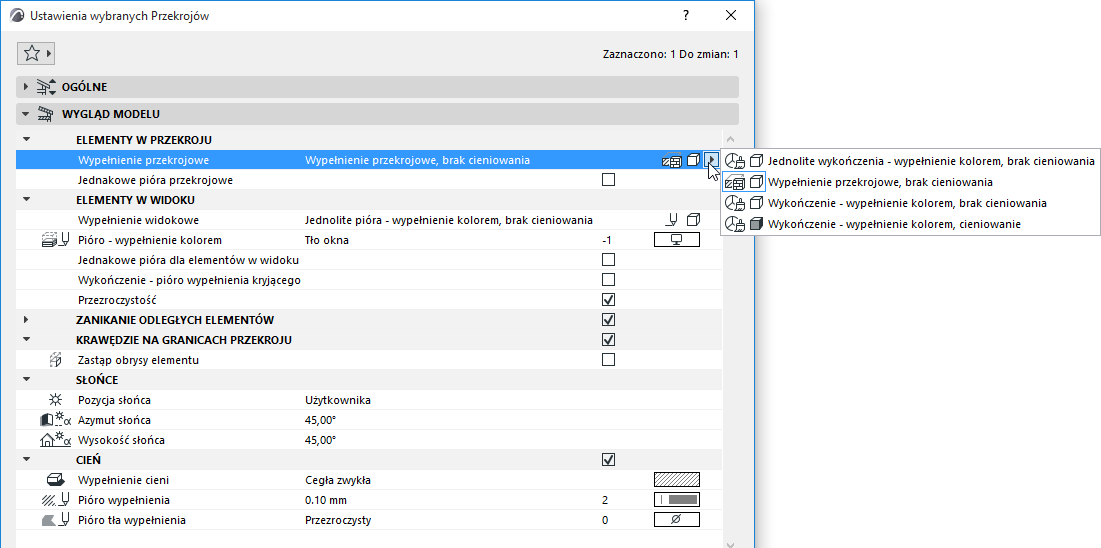Collapse KRAWĘDZIE NA GRANICACH PRZEKROJU group
This screenshot has width=1101, height=548.
[x=26, y=340]
